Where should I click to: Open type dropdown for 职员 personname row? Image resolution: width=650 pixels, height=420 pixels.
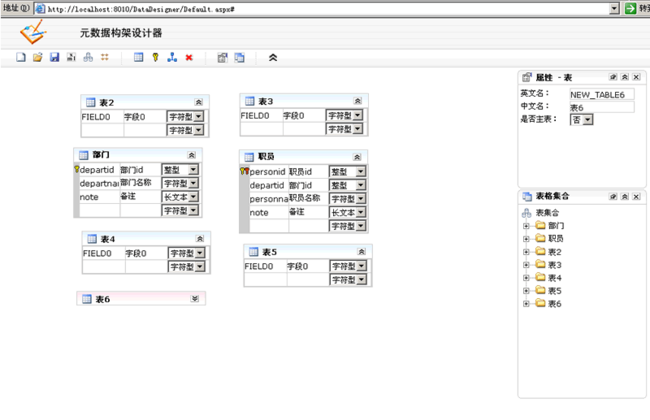point(361,199)
